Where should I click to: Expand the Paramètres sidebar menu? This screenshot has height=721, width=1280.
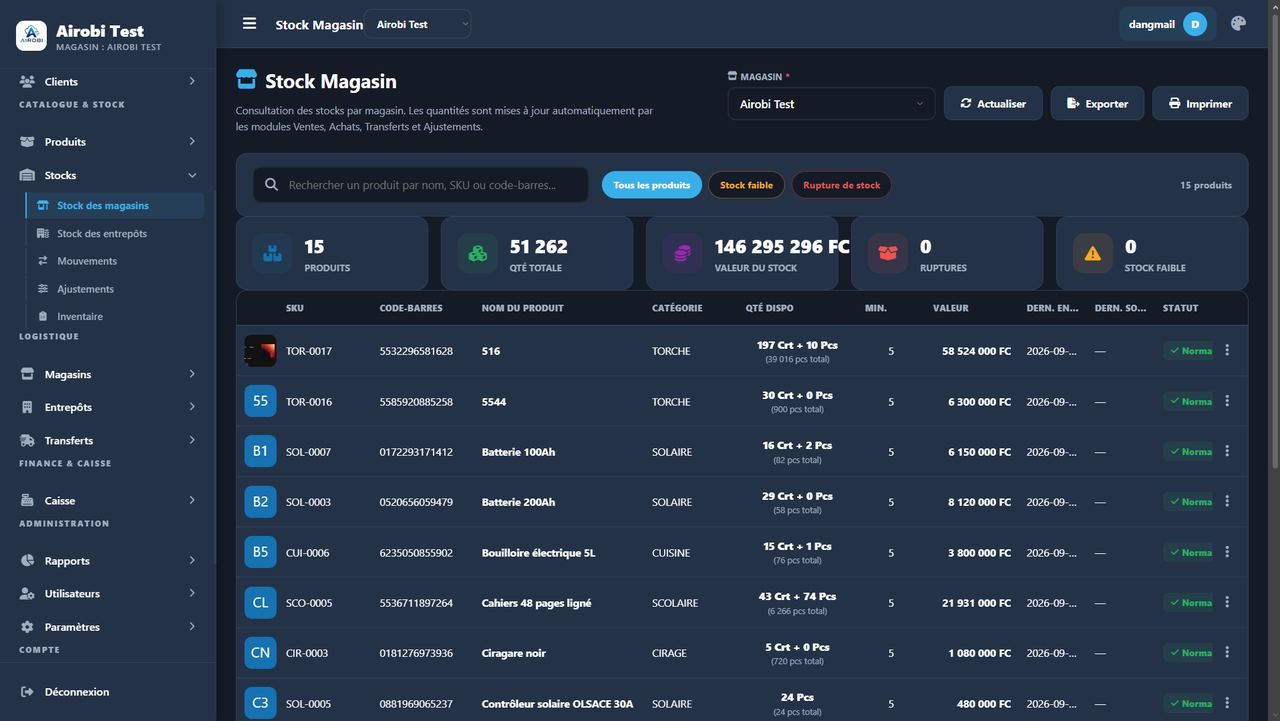click(x=108, y=627)
